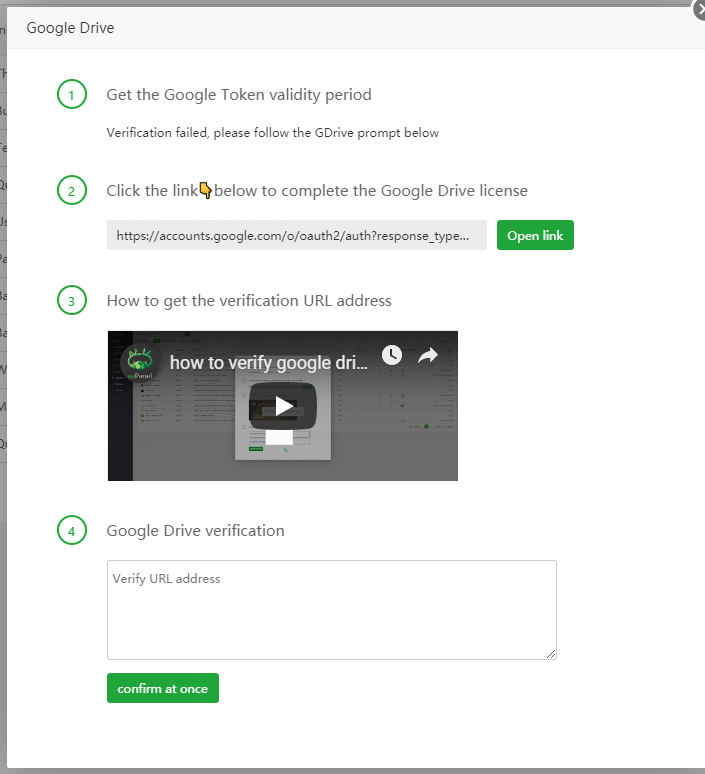Click the 'How to get the verification URL address' heading
The height and width of the screenshot is (774, 705).
(x=249, y=301)
